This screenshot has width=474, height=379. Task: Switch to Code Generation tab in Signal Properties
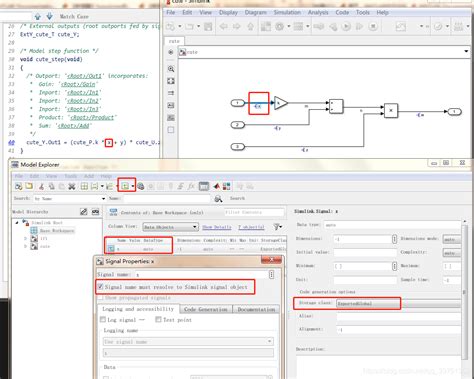click(206, 309)
